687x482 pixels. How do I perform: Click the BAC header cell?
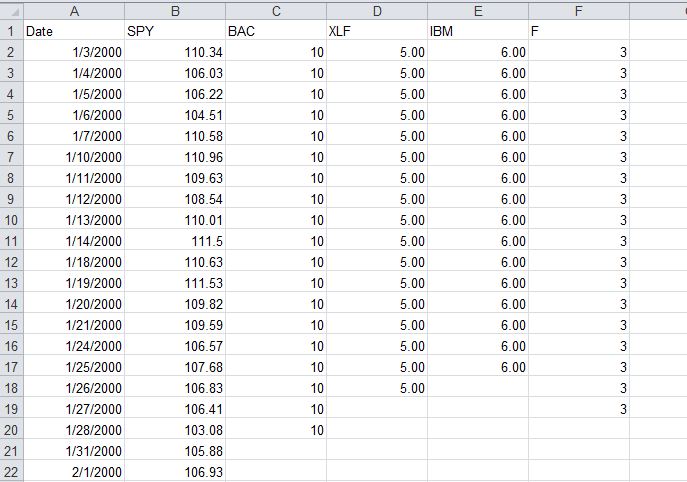(276, 31)
